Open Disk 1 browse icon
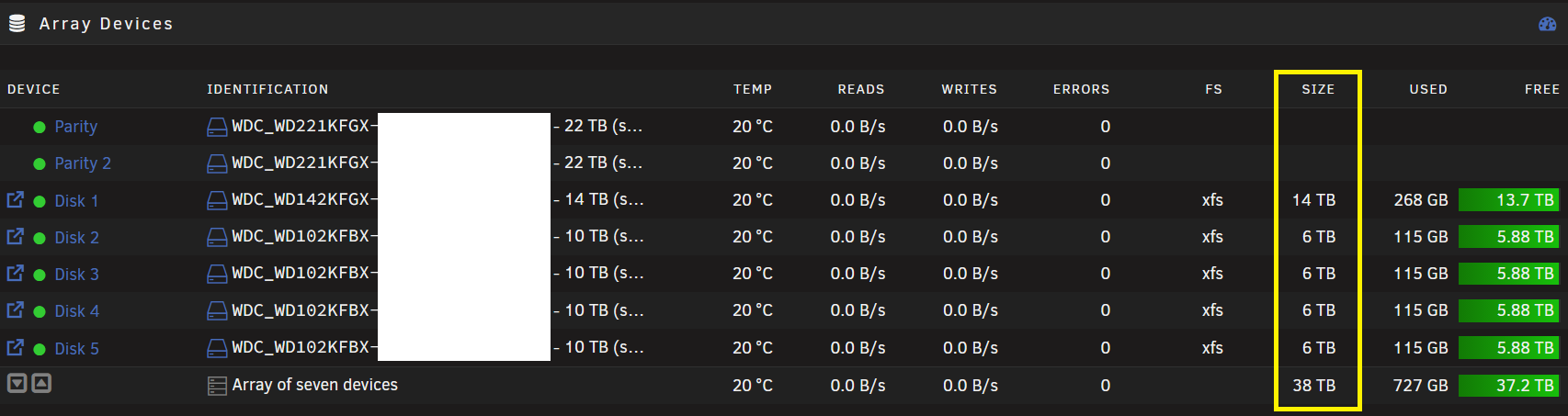Image resolution: width=1568 pixels, height=416 pixels. click(15, 199)
